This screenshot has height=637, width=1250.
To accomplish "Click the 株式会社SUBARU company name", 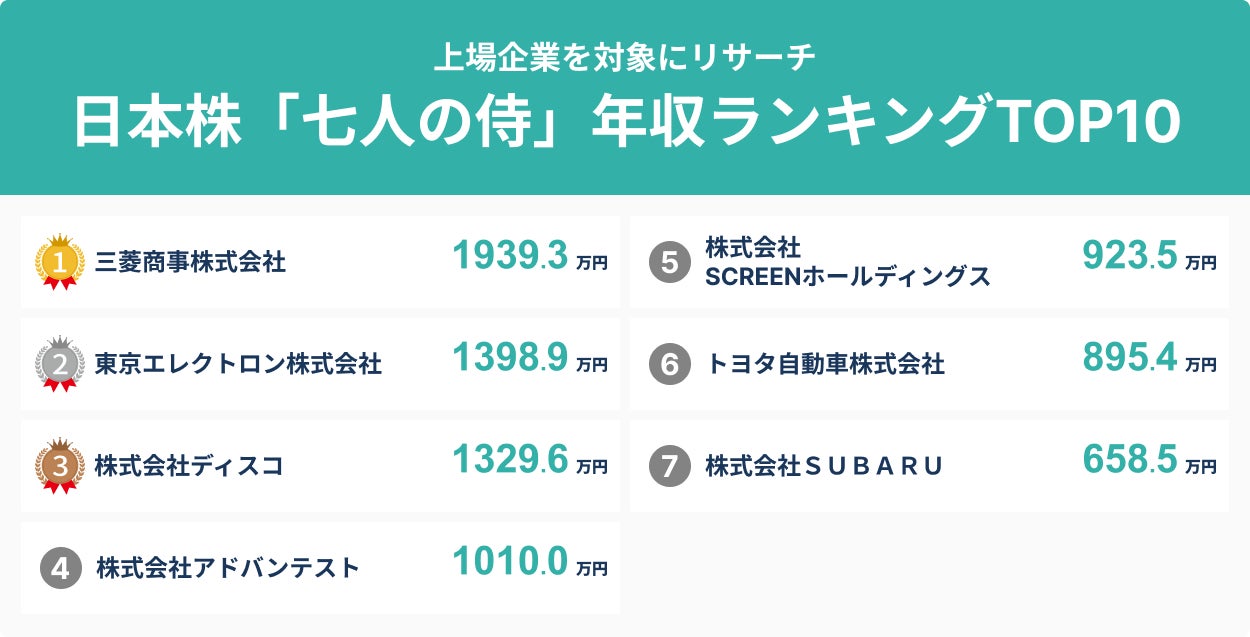I will (x=824, y=466).
